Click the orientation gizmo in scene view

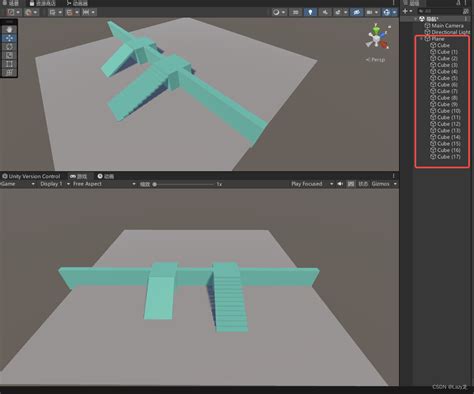tap(377, 37)
